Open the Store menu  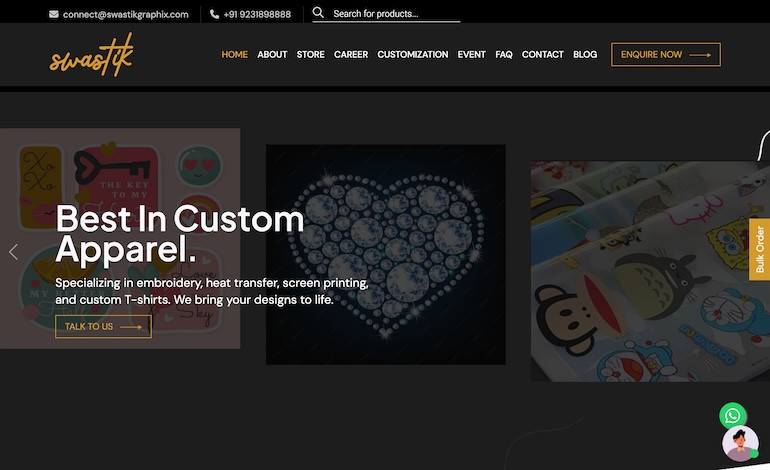coord(310,55)
